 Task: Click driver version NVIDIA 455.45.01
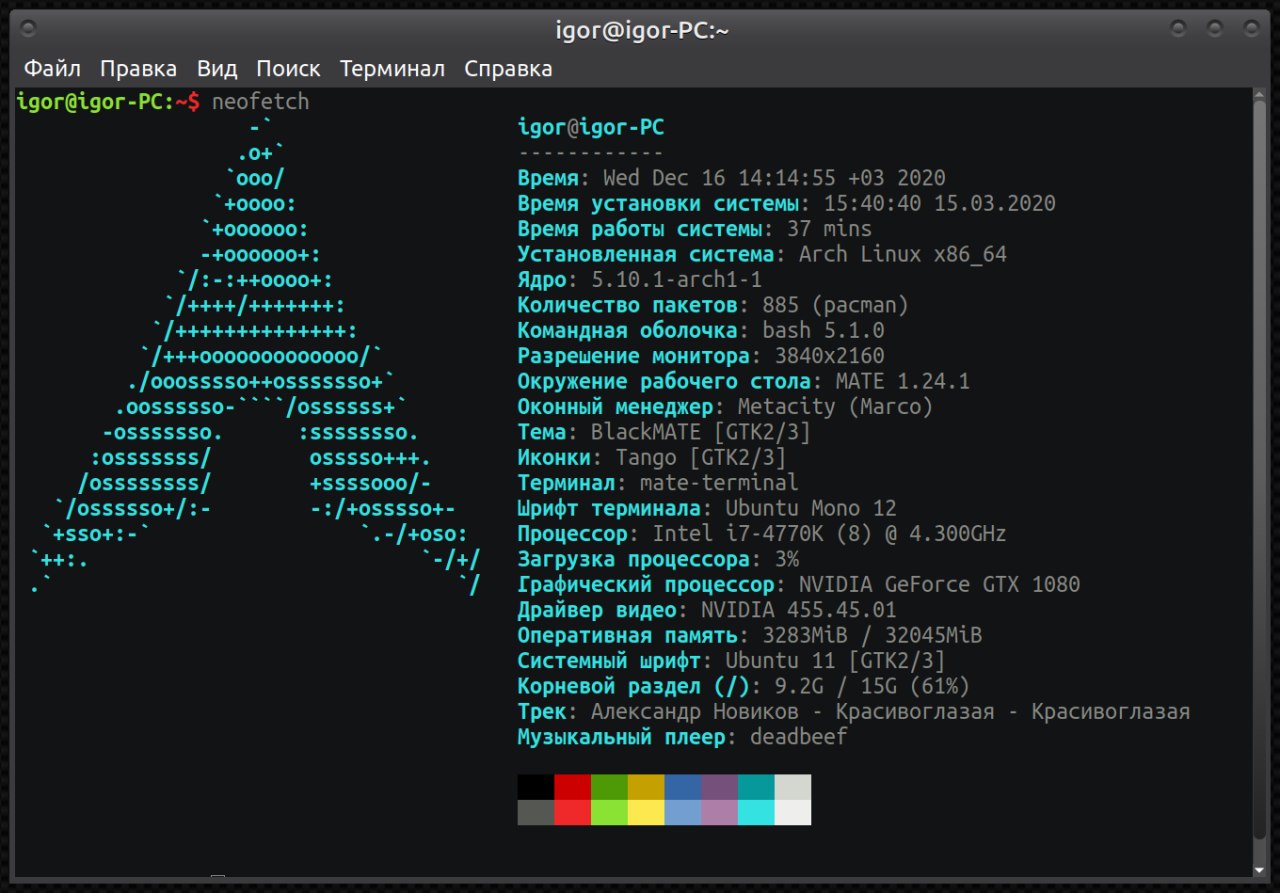click(x=799, y=610)
